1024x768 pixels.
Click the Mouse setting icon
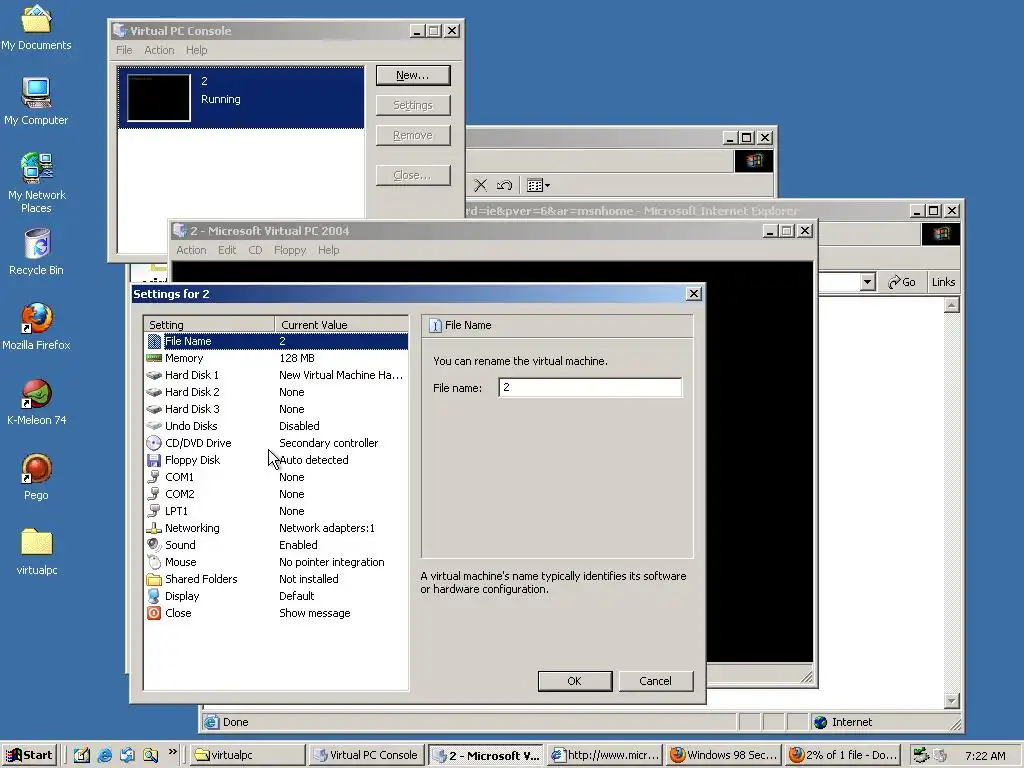pos(154,562)
